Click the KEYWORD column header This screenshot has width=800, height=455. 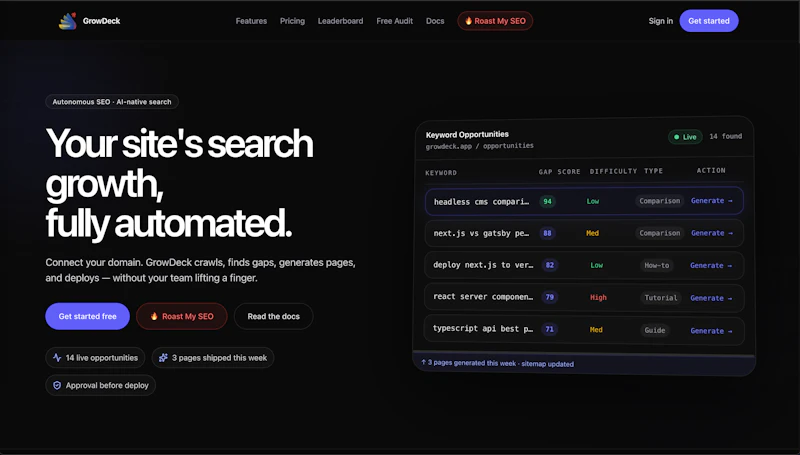click(x=441, y=173)
